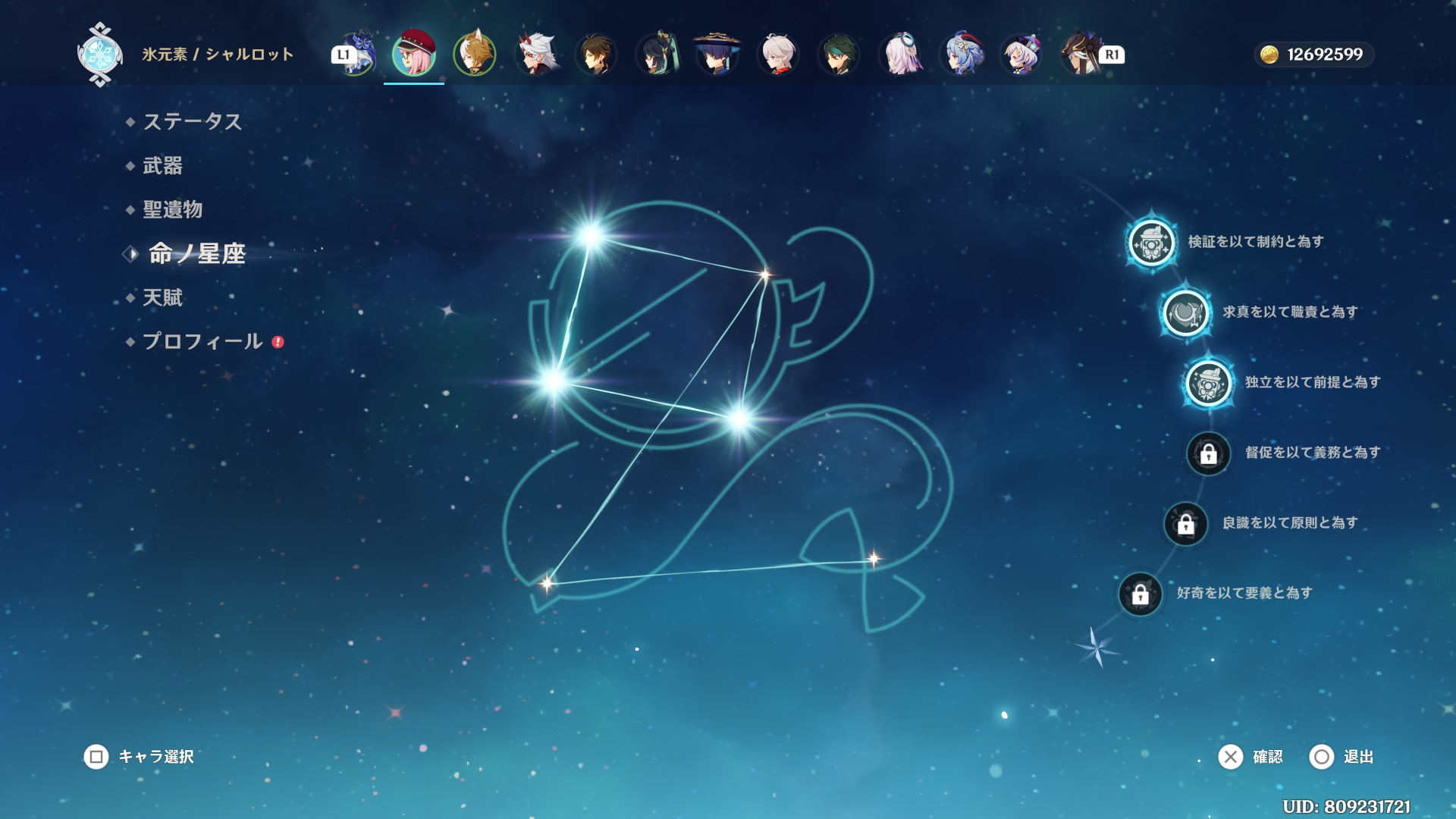Open the 聖遺物 artifacts menu
1456x819 pixels.
(172, 209)
